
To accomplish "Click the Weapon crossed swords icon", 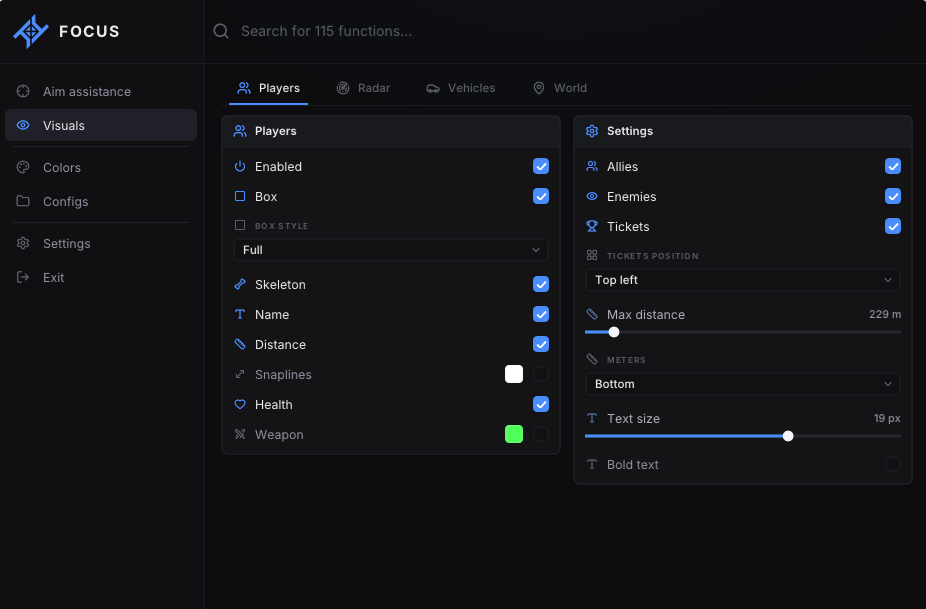I will 240,434.
